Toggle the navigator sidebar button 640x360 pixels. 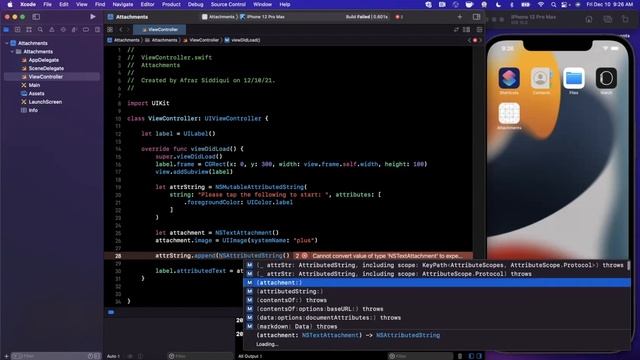click(x=36, y=17)
